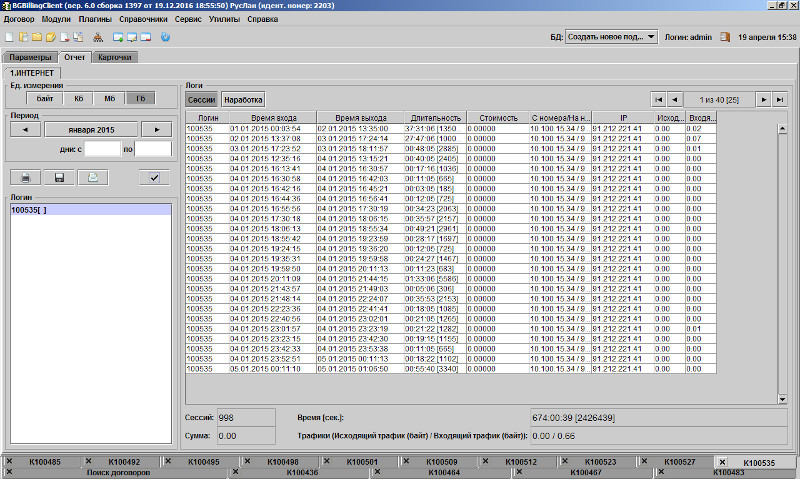Switch measurement unit to Мб

click(x=109, y=98)
